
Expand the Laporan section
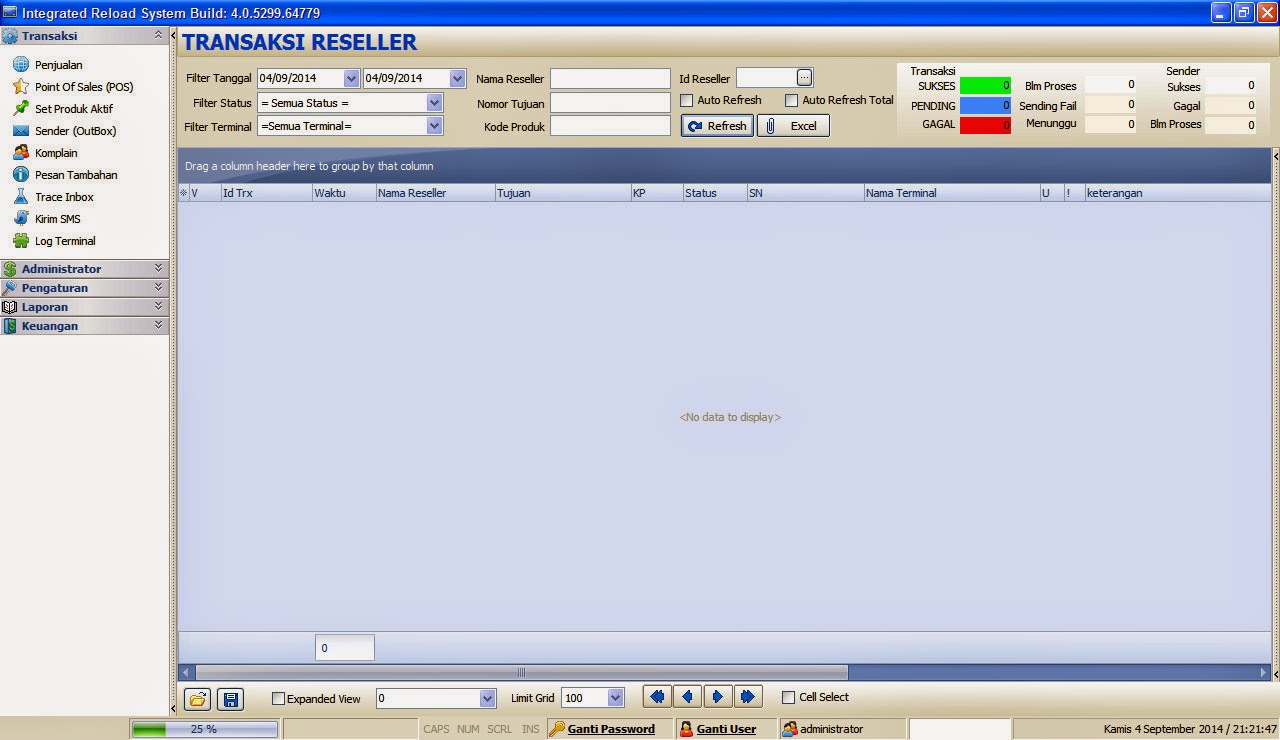(83, 307)
